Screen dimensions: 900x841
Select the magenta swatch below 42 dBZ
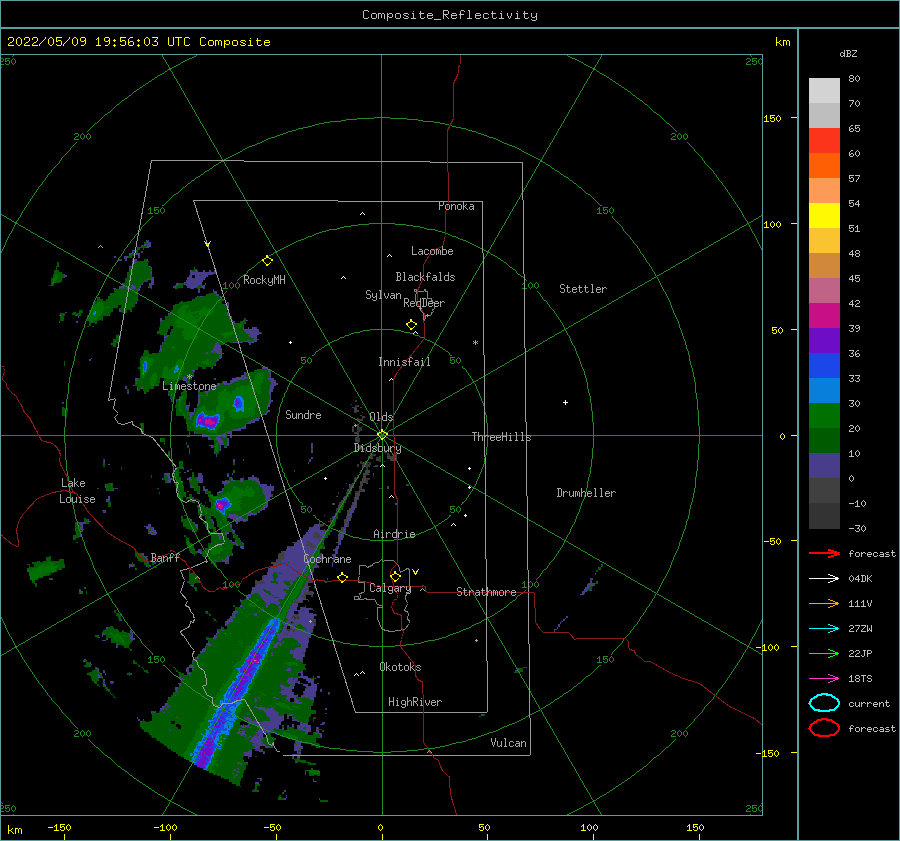click(824, 315)
